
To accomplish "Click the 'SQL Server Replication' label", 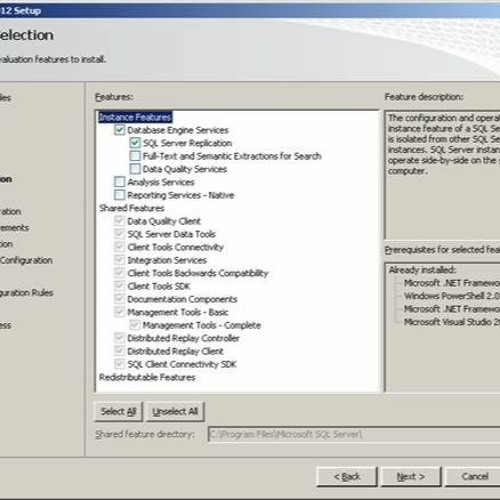I will 187,143.
